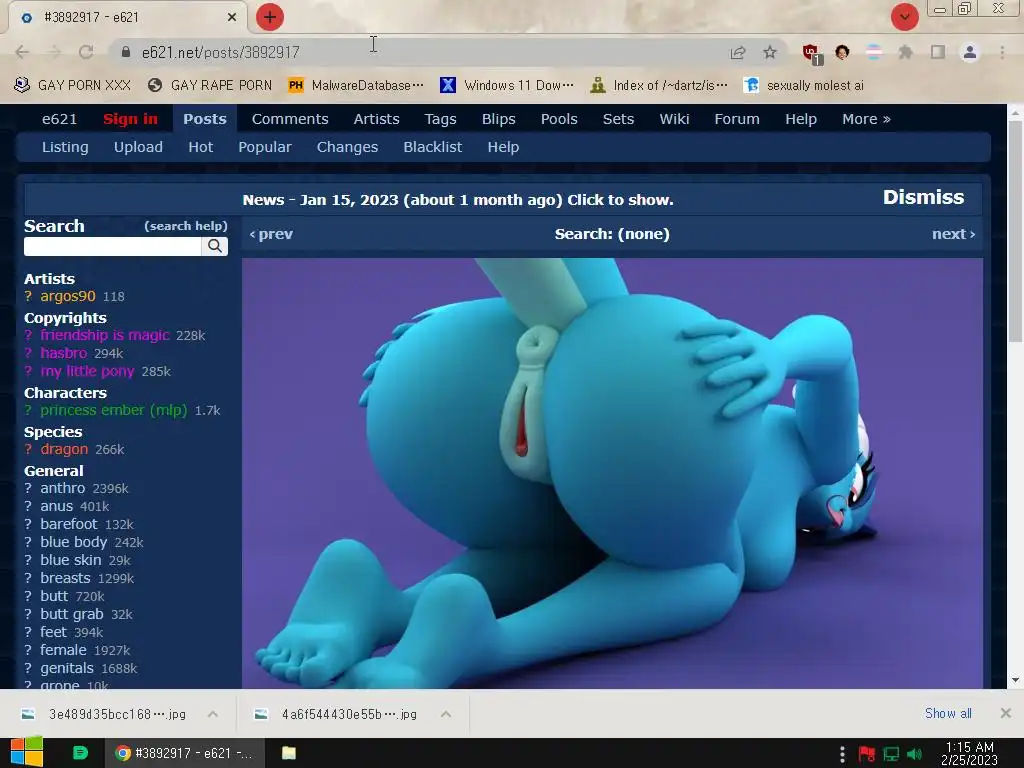Viewport: 1024px width, 768px height.
Task: View site information via the lock icon
Action: click(126, 52)
